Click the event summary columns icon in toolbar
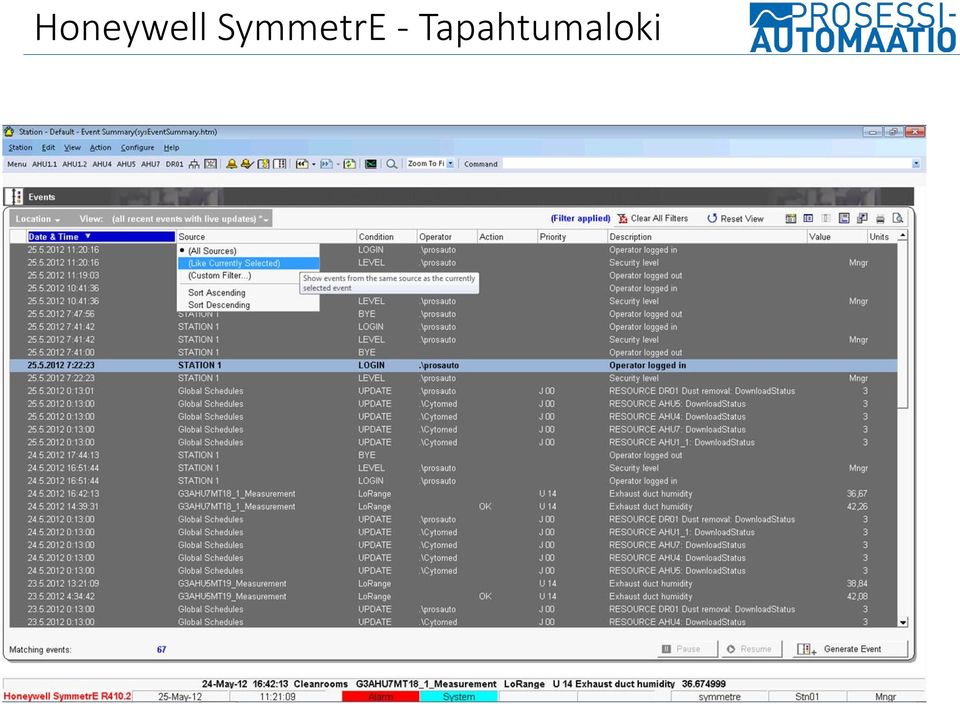This screenshot has width=960, height=704. [280, 164]
